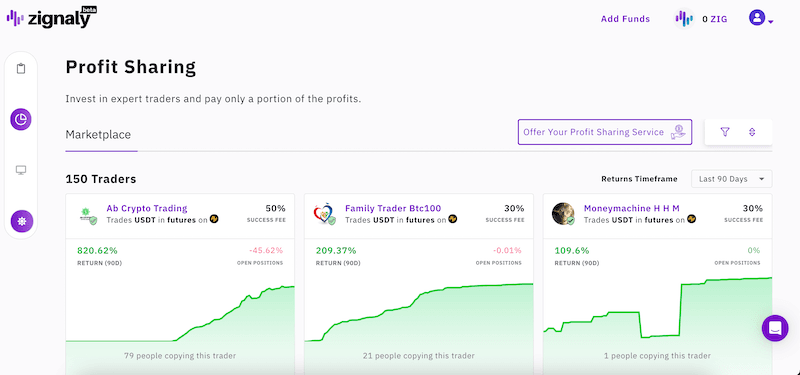This screenshot has height=375, width=800.
Task: Expand the user account avatar menu
Action: tap(761, 18)
